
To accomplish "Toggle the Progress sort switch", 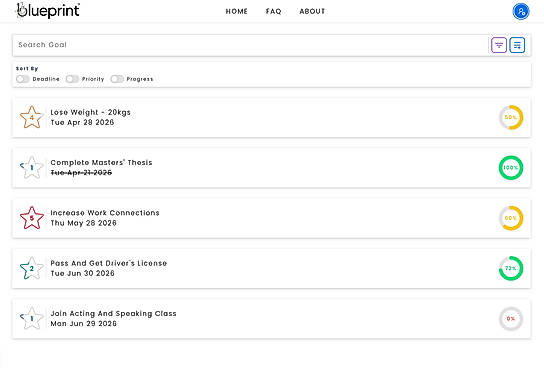I will point(117,79).
